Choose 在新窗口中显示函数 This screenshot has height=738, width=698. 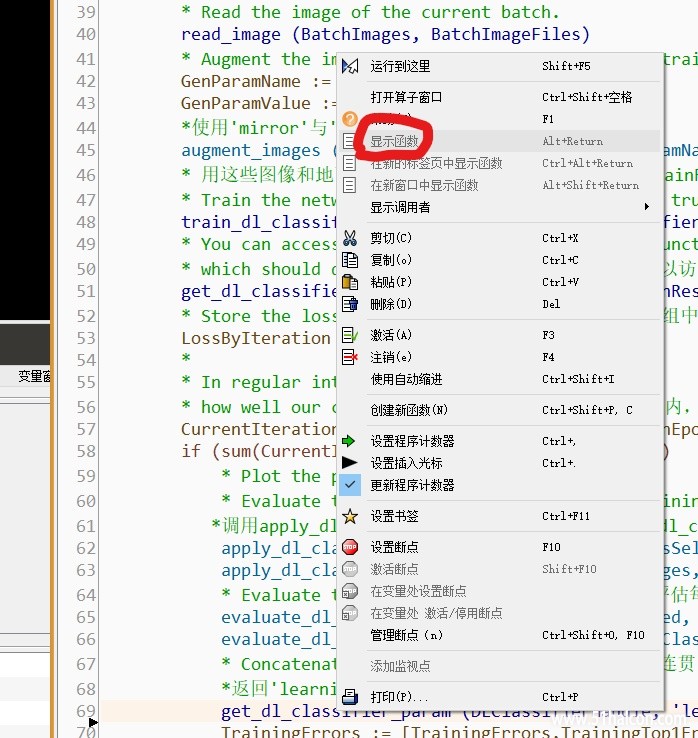(x=500, y=185)
